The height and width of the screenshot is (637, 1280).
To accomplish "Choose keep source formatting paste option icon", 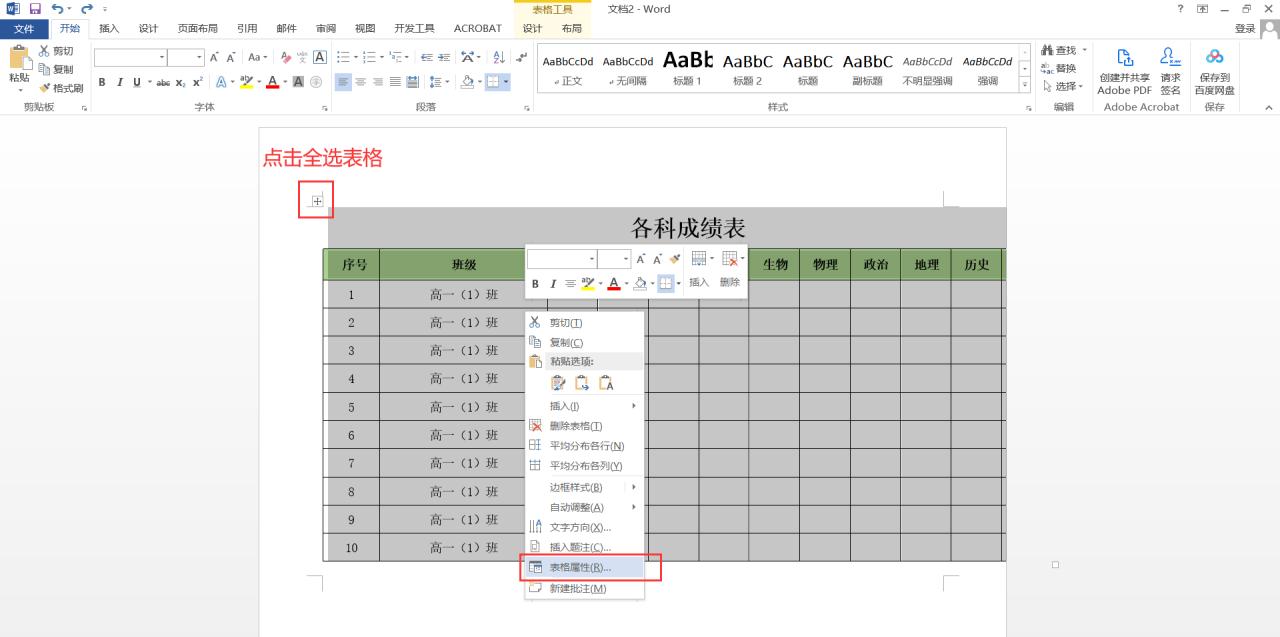I will click(558, 383).
